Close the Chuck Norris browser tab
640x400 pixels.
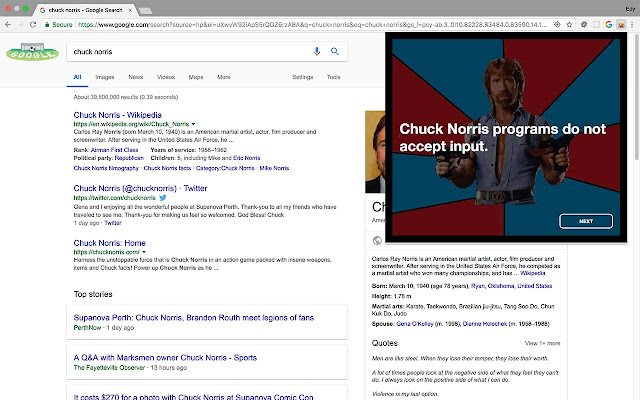click(x=130, y=10)
